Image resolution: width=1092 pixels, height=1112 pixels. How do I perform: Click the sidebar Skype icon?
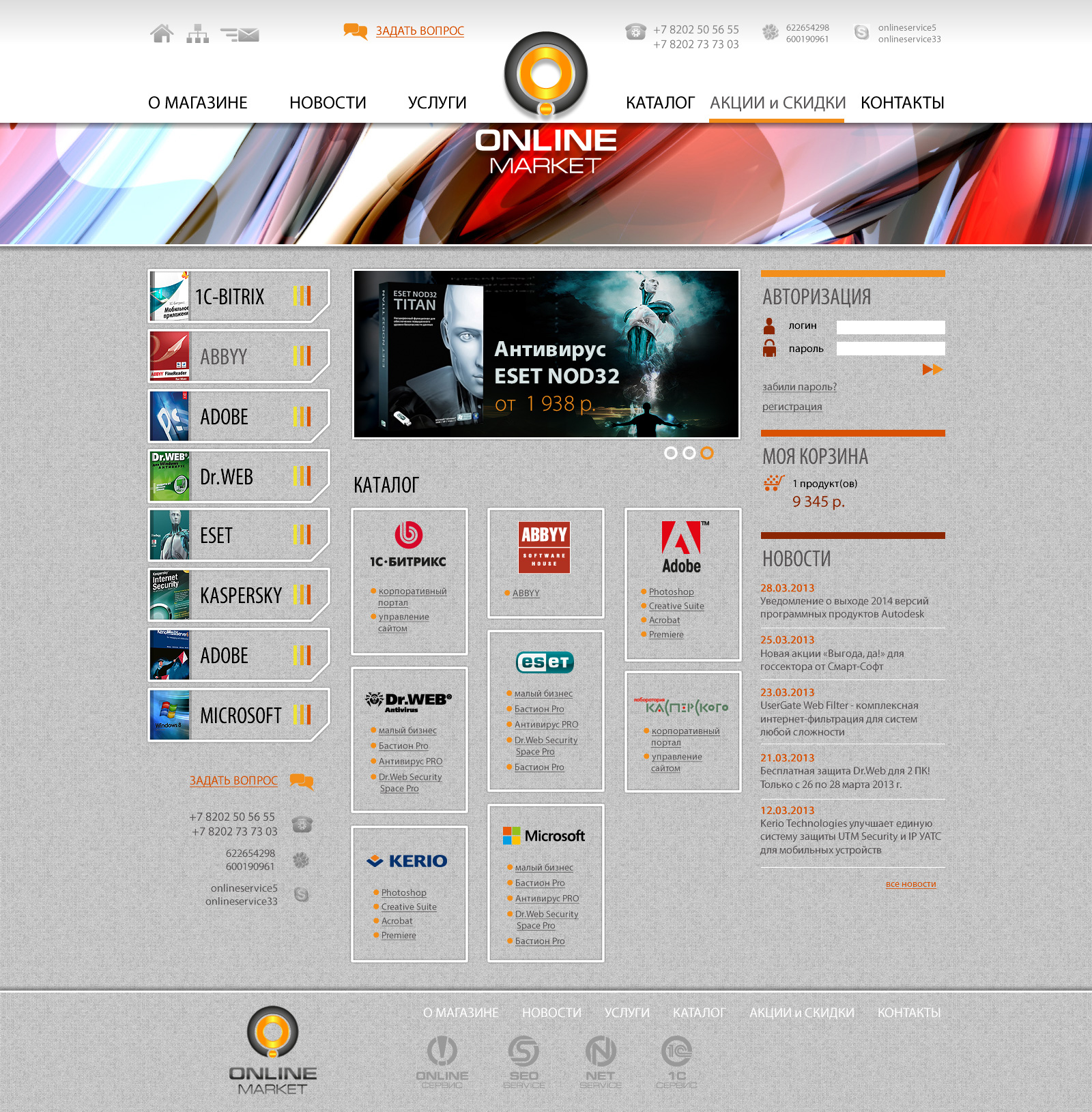[301, 894]
